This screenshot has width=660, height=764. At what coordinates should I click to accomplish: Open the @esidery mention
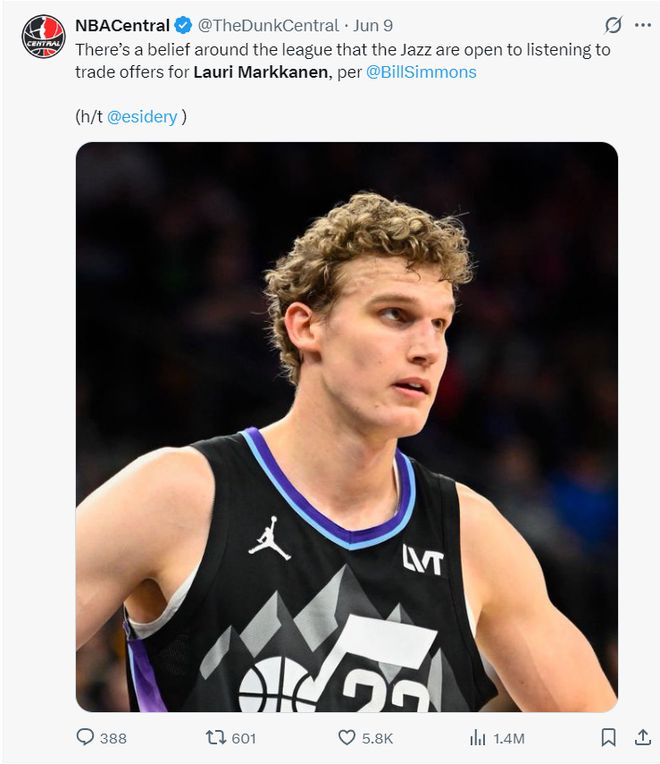click(x=142, y=116)
